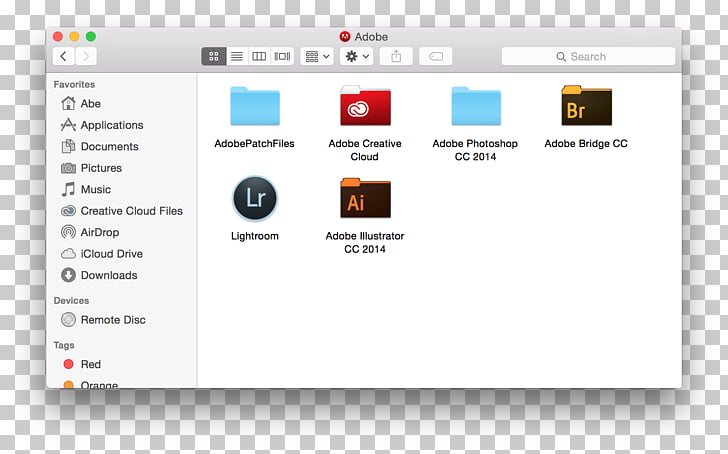Screen dimensions: 728x454
Task: Open AirDrop in the sidebar
Action: 122,232
